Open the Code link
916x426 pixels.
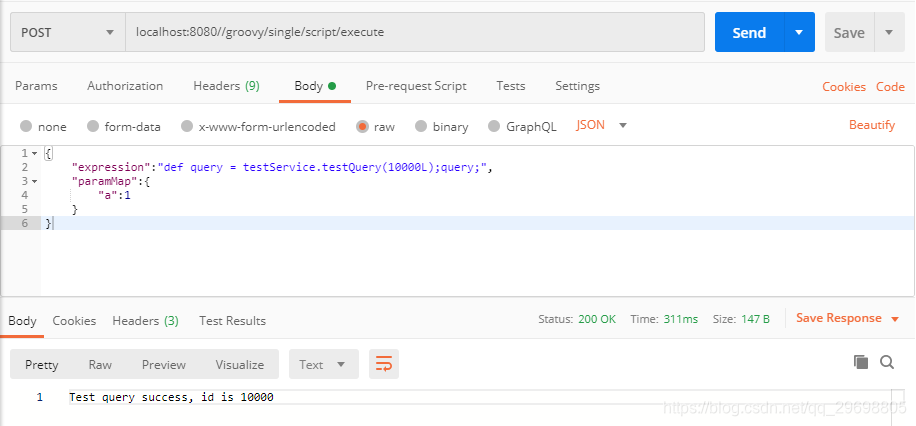point(890,86)
